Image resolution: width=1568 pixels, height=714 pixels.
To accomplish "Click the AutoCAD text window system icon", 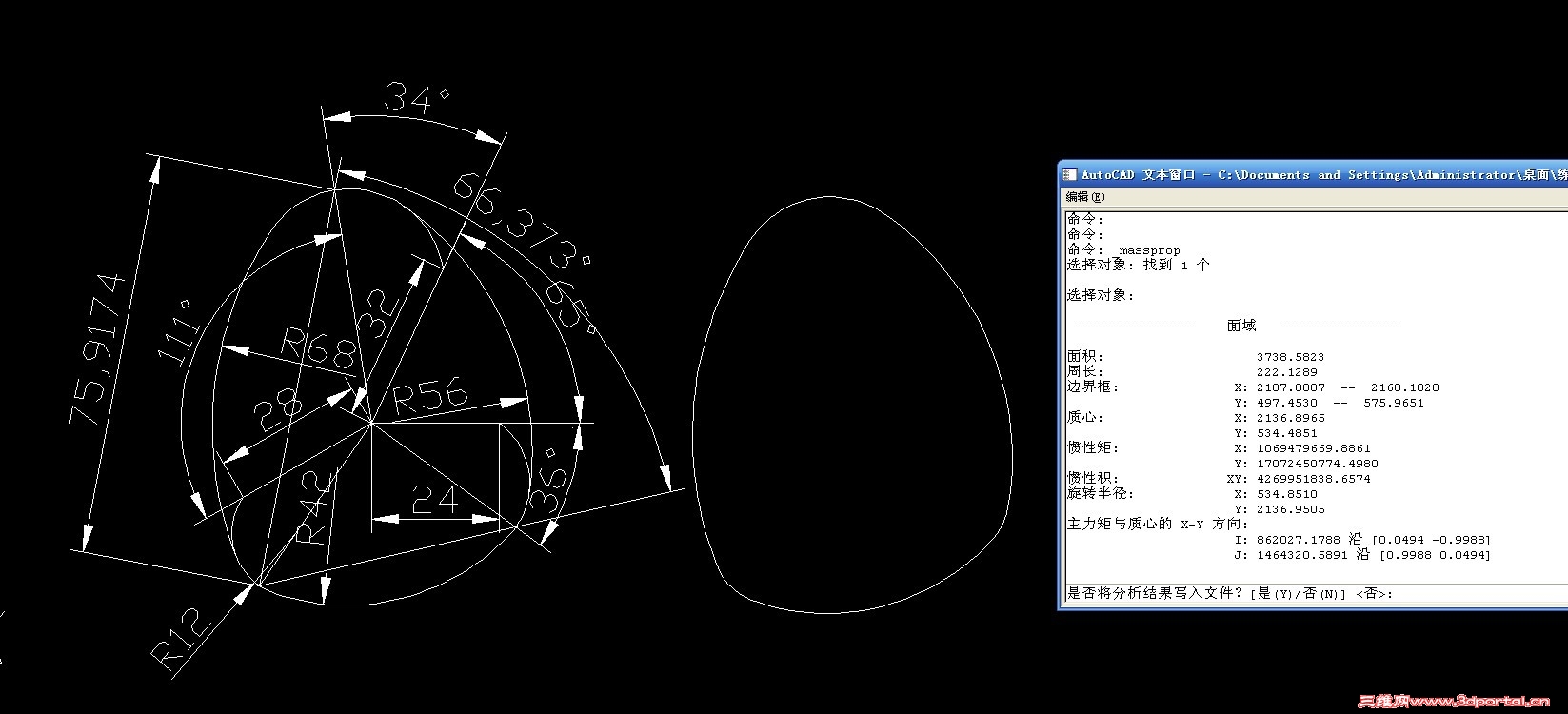I will click(1070, 174).
